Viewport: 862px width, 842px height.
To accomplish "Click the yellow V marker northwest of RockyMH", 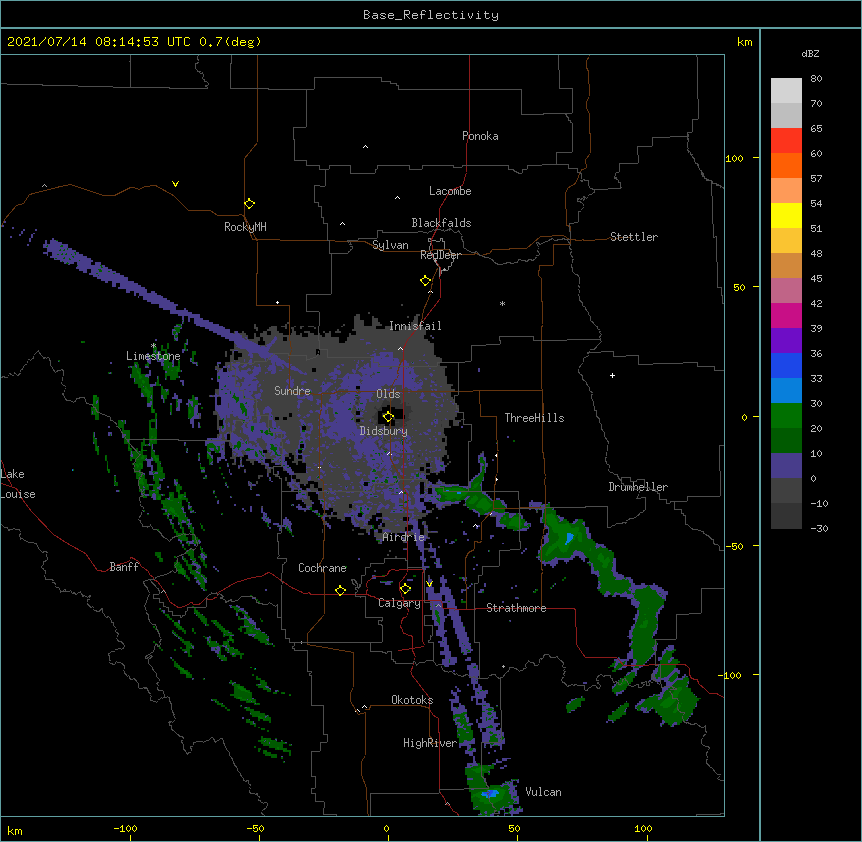I will [x=175, y=184].
